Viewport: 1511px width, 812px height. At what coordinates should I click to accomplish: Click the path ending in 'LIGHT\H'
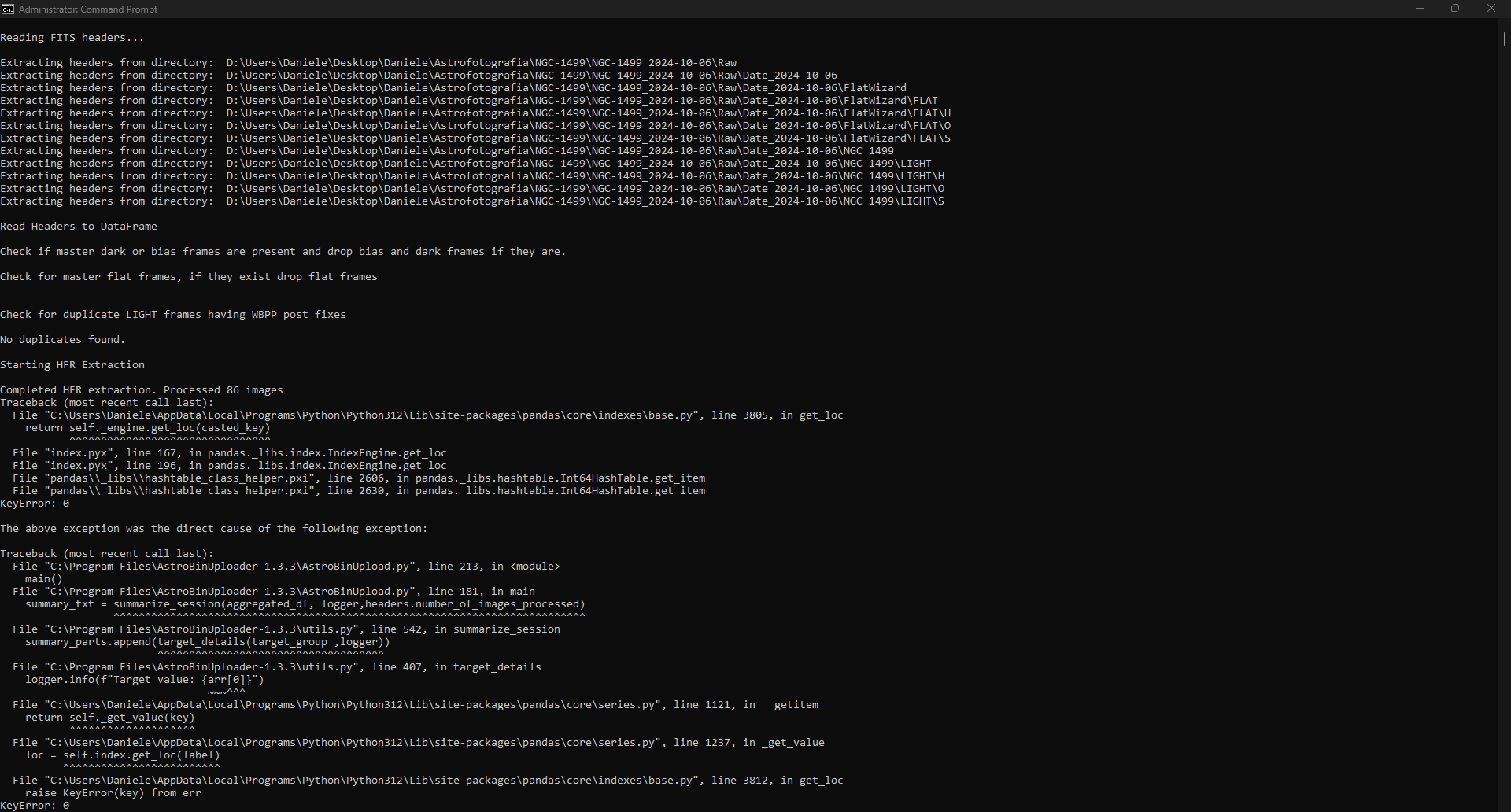[x=586, y=176]
